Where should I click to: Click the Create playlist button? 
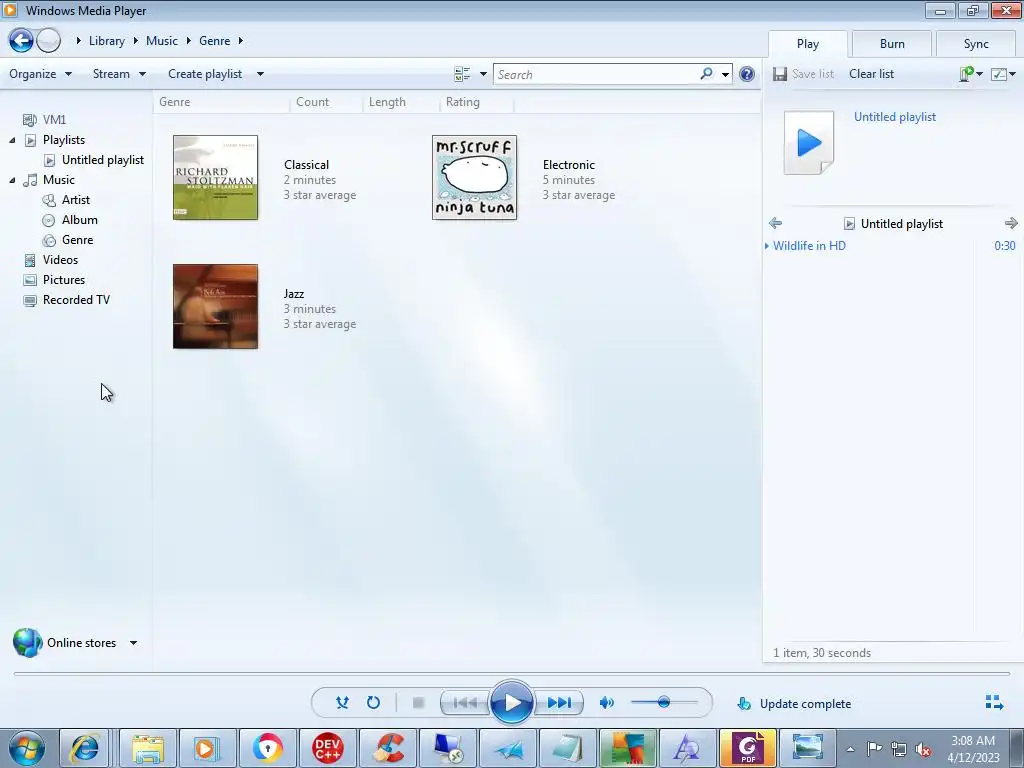(205, 74)
